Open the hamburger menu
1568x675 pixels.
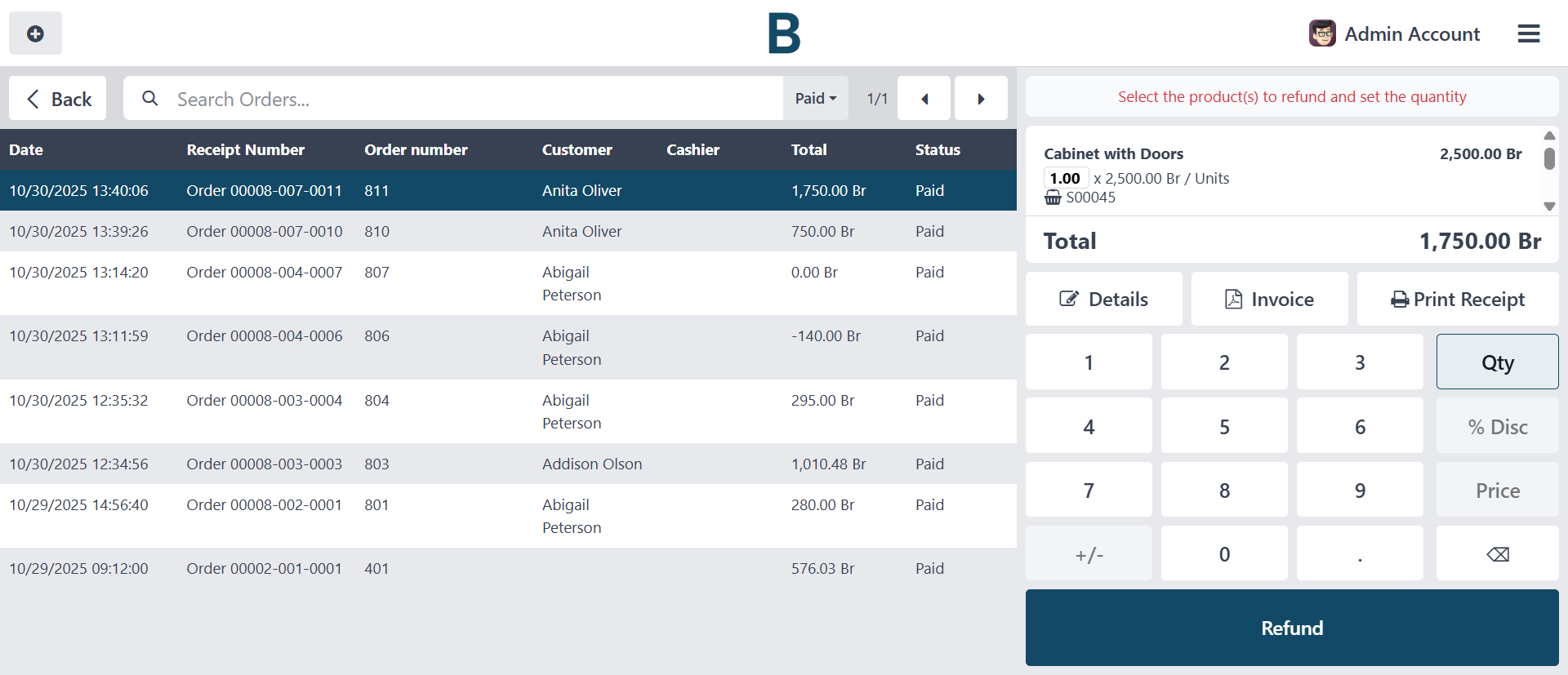[x=1528, y=33]
